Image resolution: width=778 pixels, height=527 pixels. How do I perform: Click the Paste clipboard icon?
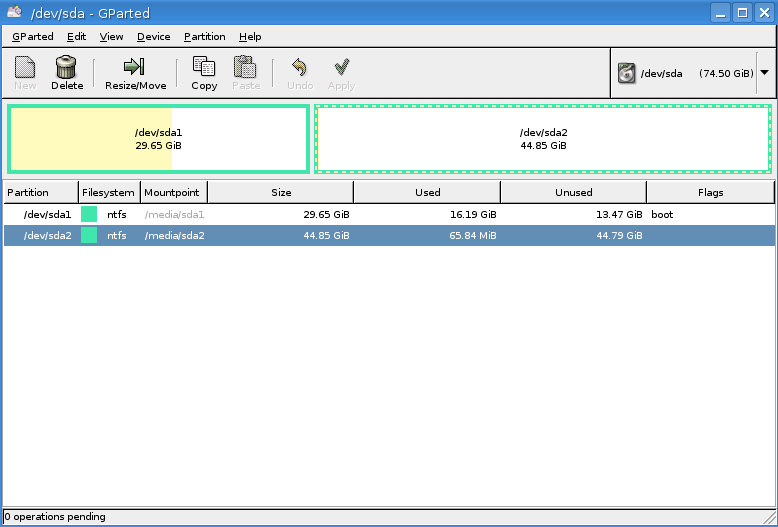(245, 67)
